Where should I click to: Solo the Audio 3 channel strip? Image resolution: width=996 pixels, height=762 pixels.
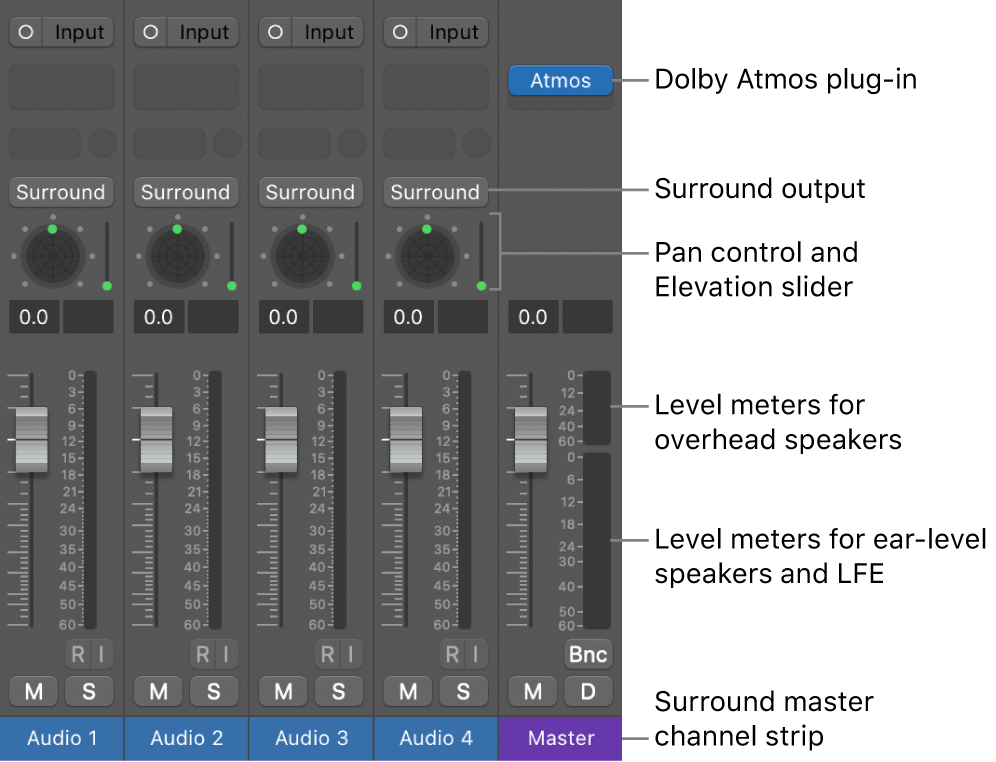point(338,691)
